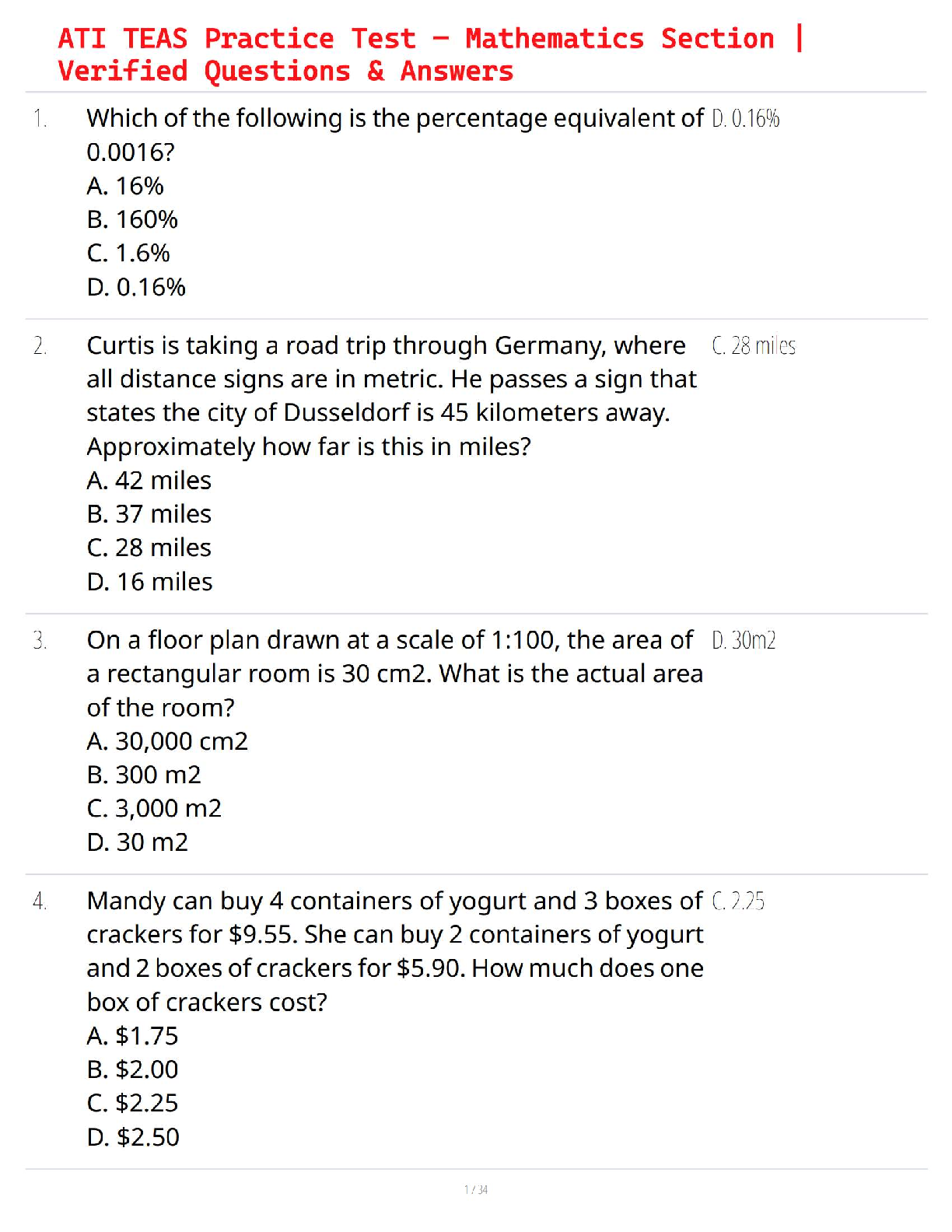The width and height of the screenshot is (952, 1232).
Task: Pick option C. 28 miles in question 2
Action: 149,548
